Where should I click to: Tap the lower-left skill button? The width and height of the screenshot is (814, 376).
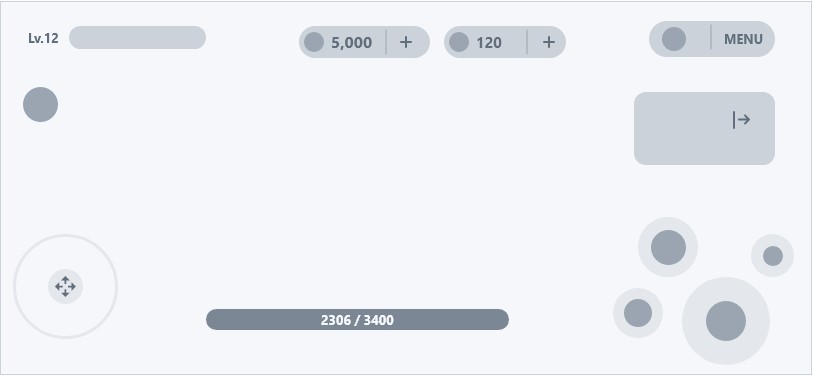coord(638,313)
